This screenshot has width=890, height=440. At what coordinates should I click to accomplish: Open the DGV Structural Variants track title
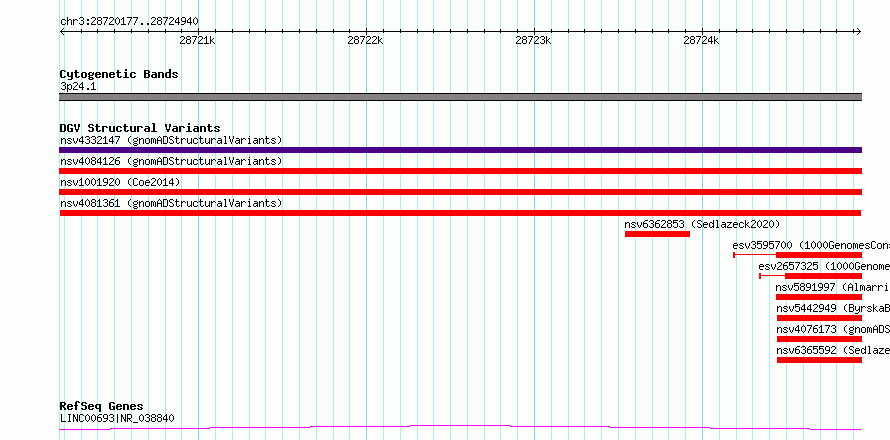(x=140, y=128)
